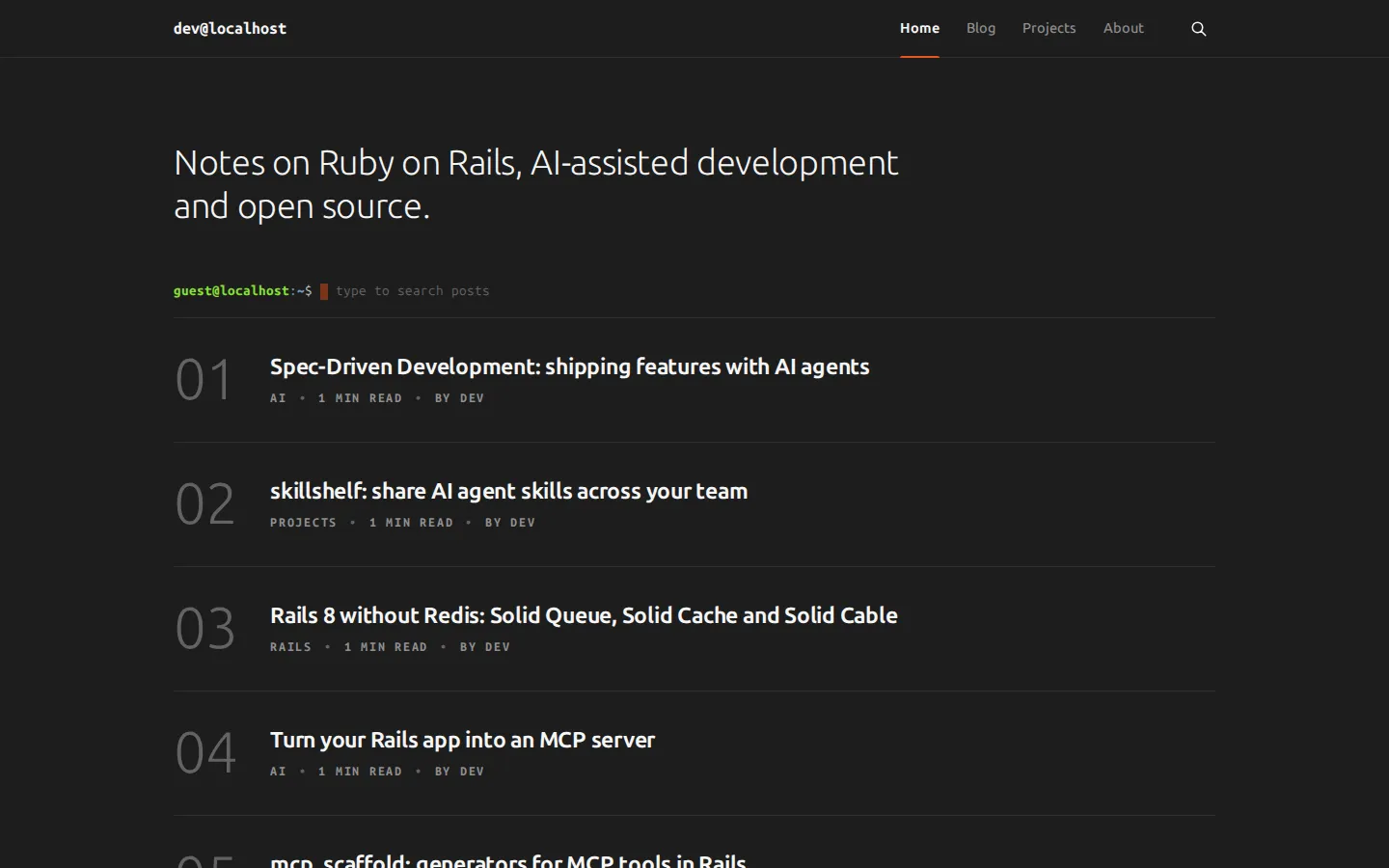This screenshot has width=1389, height=868.
Task: Click the number 04 beside MCP server post
Action: [205, 752]
